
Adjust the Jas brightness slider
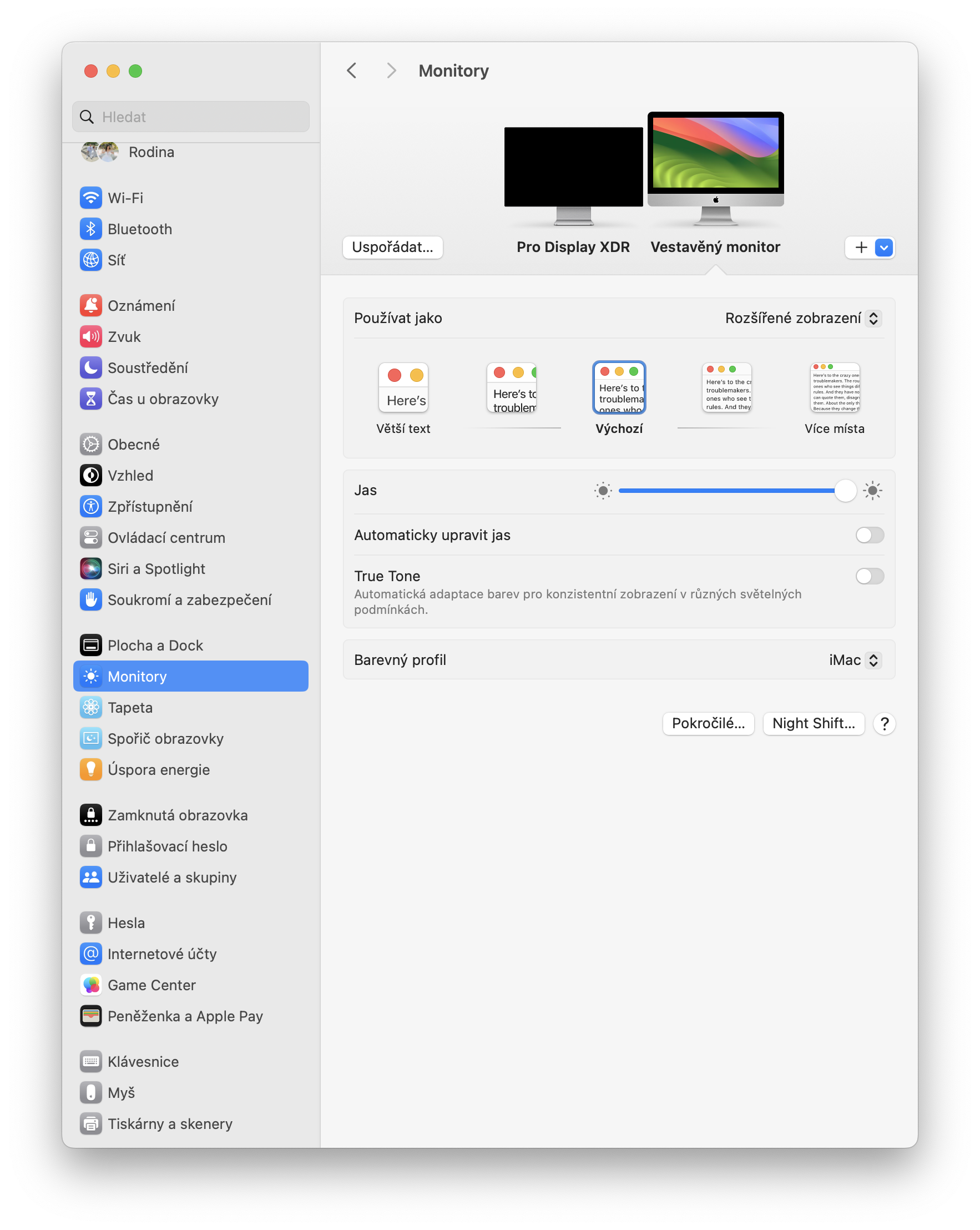(x=844, y=490)
